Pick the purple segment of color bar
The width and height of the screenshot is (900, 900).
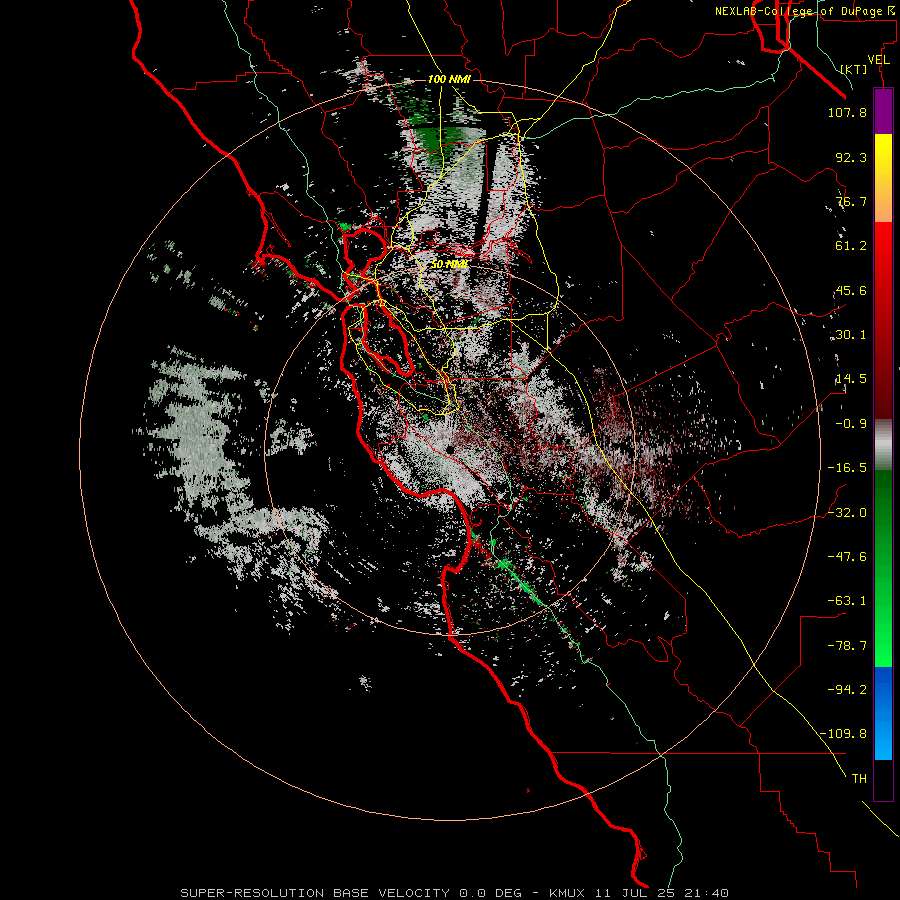(x=883, y=112)
